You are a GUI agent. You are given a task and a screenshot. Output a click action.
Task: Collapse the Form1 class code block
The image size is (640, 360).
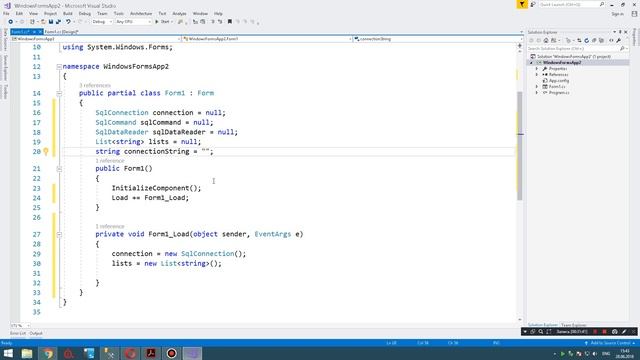click(x=59, y=93)
